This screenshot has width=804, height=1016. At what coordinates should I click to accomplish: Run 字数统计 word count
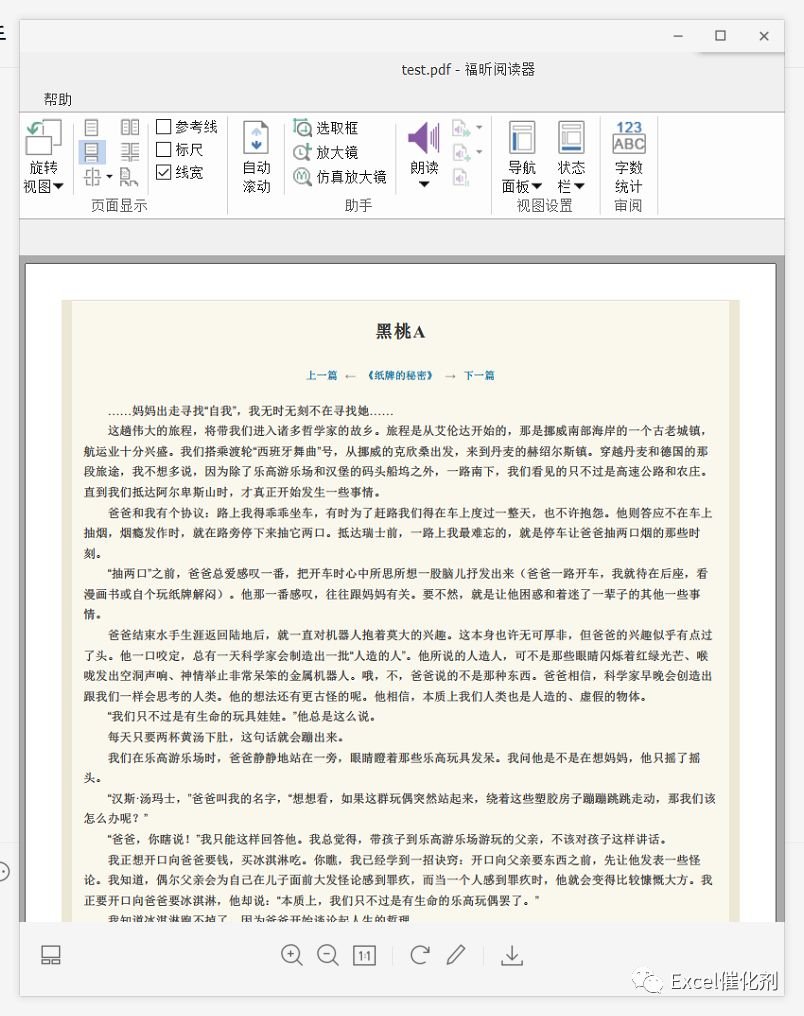point(628,157)
